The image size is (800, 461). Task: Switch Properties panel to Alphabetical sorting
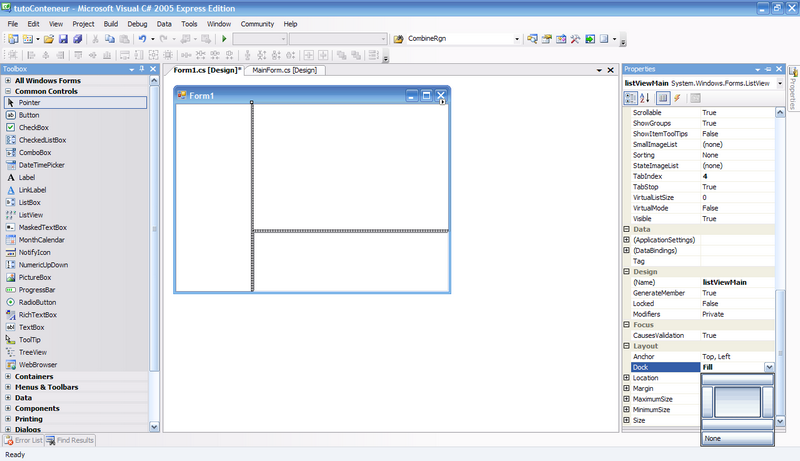pyautogui.click(x=645, y=98)
